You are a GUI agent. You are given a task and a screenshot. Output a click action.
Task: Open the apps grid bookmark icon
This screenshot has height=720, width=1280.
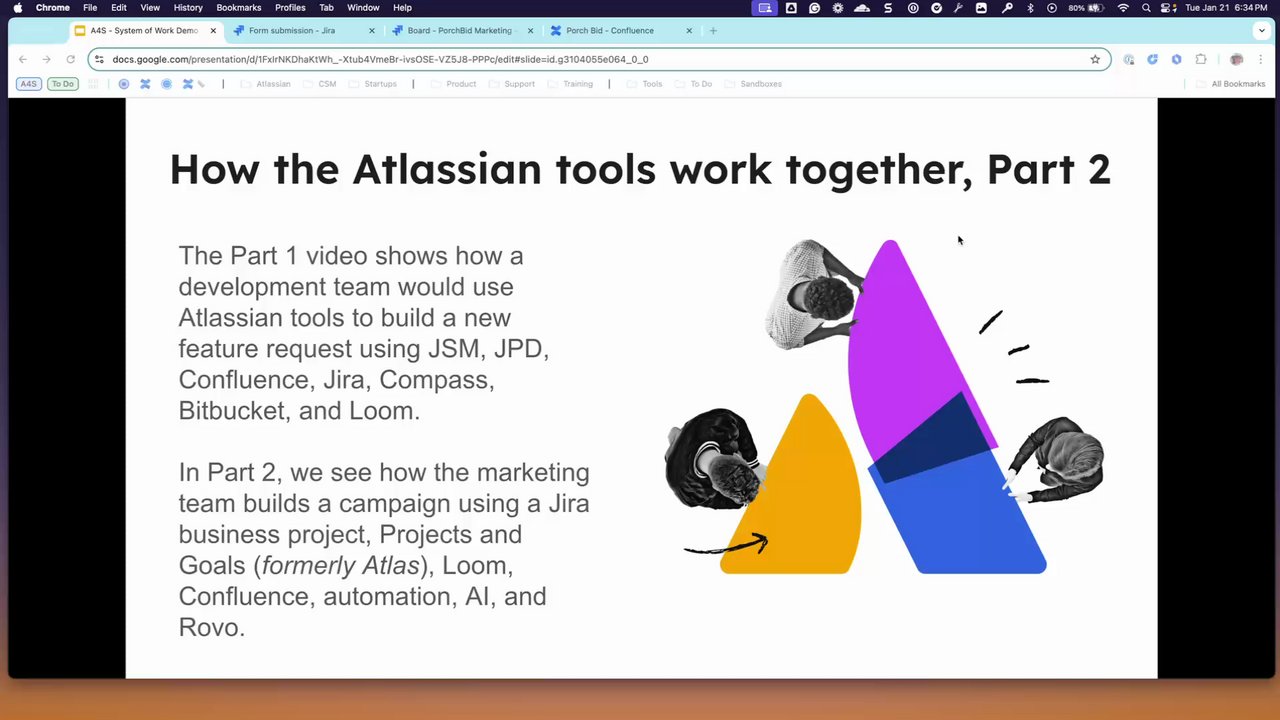[x=94, y=84]
